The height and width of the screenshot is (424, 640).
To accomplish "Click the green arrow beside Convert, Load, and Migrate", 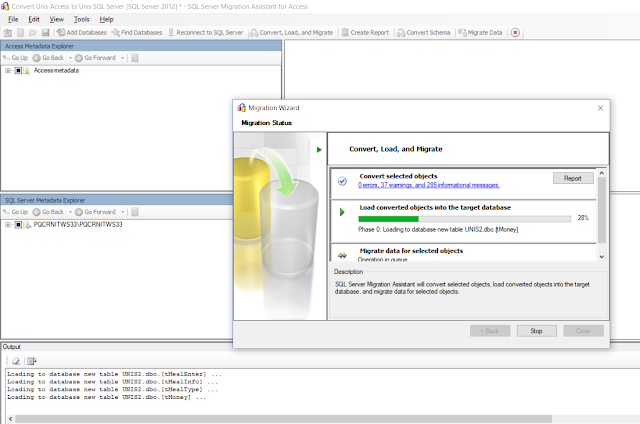I will click(x=319, y=150).
